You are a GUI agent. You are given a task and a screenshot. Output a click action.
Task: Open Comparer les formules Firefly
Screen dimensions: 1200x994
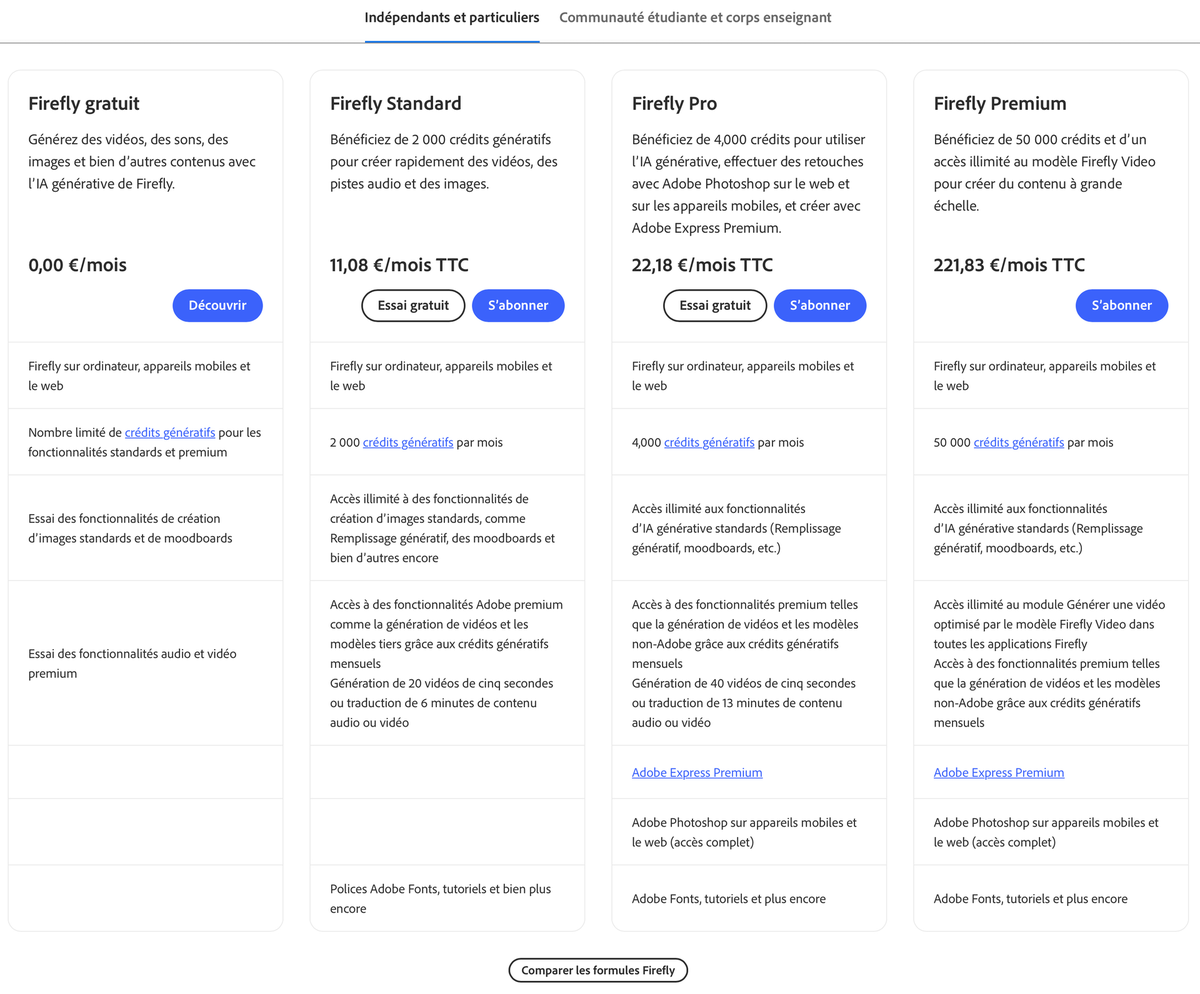click(597, 969)
